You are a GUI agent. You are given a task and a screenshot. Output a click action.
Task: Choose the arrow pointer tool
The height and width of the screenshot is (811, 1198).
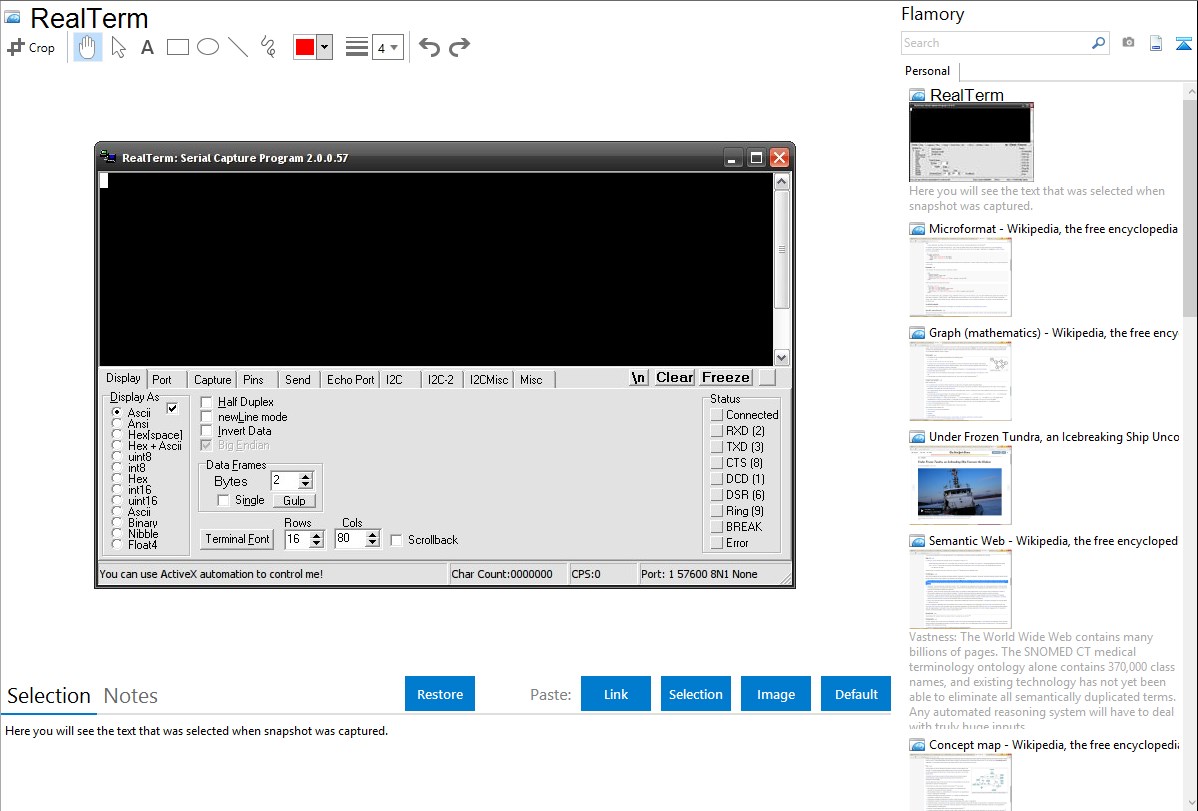118,47
